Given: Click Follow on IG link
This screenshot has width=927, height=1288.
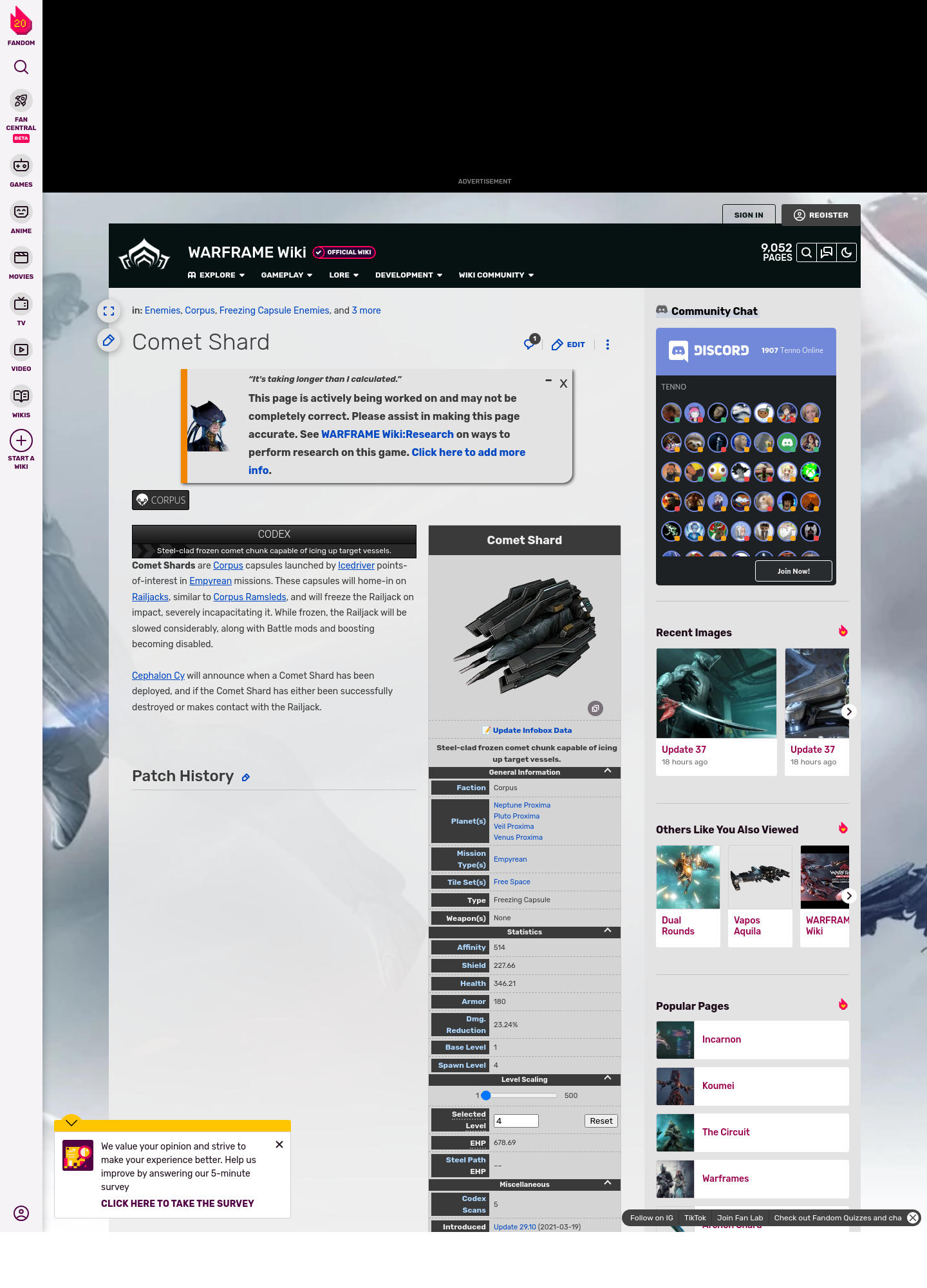Looking at the screenshot, I should coord(651,1218).
